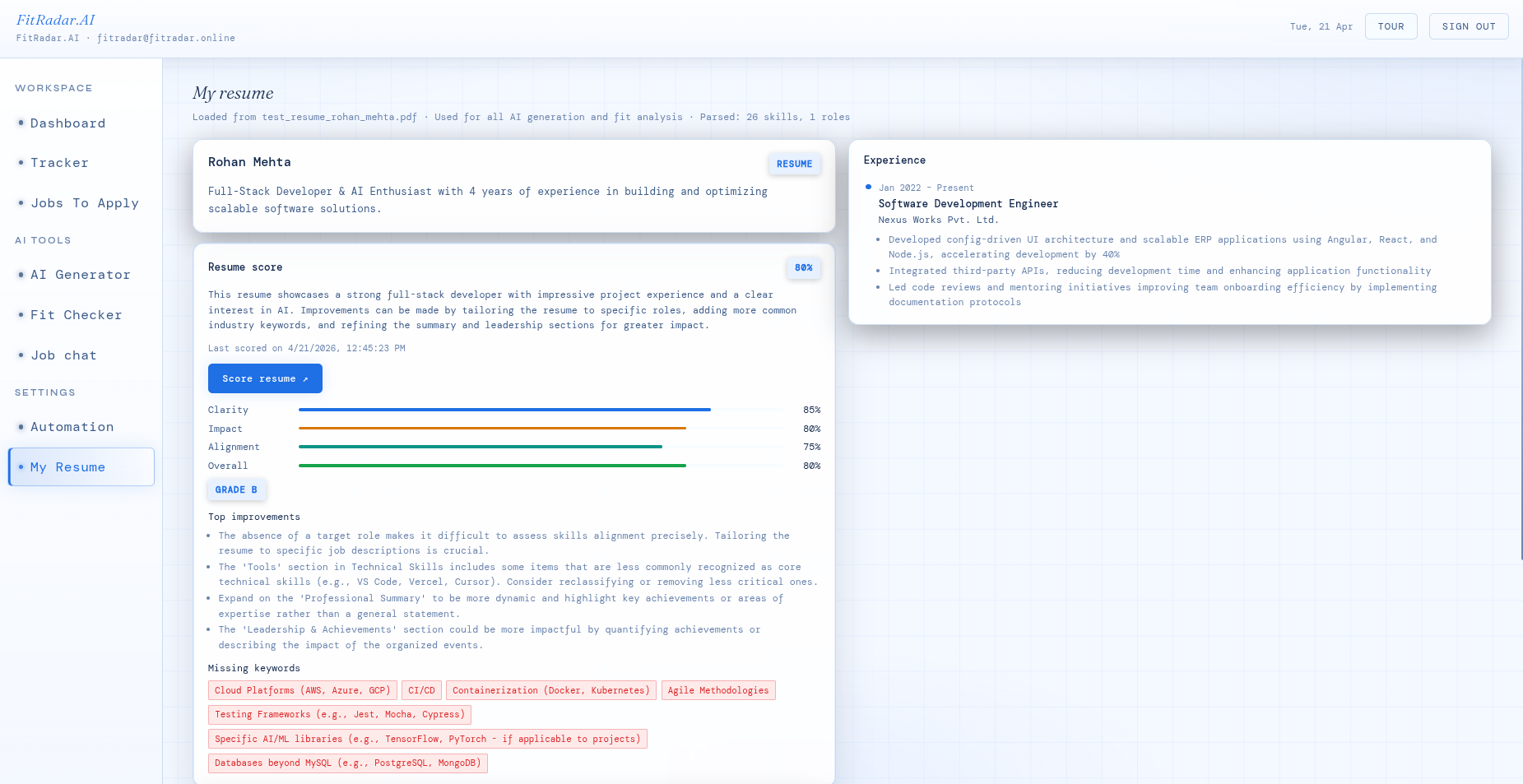
Task: Click the Containerization keyword tag
Action: (551, 691)
